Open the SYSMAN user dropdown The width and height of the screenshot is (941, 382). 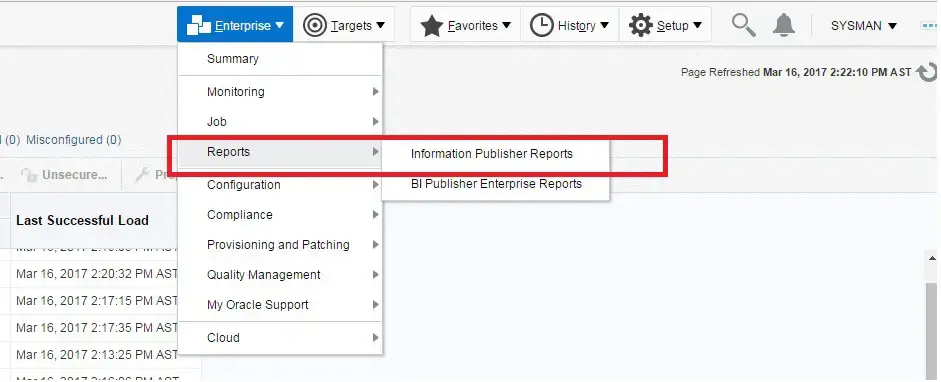(x=864, y=26)
